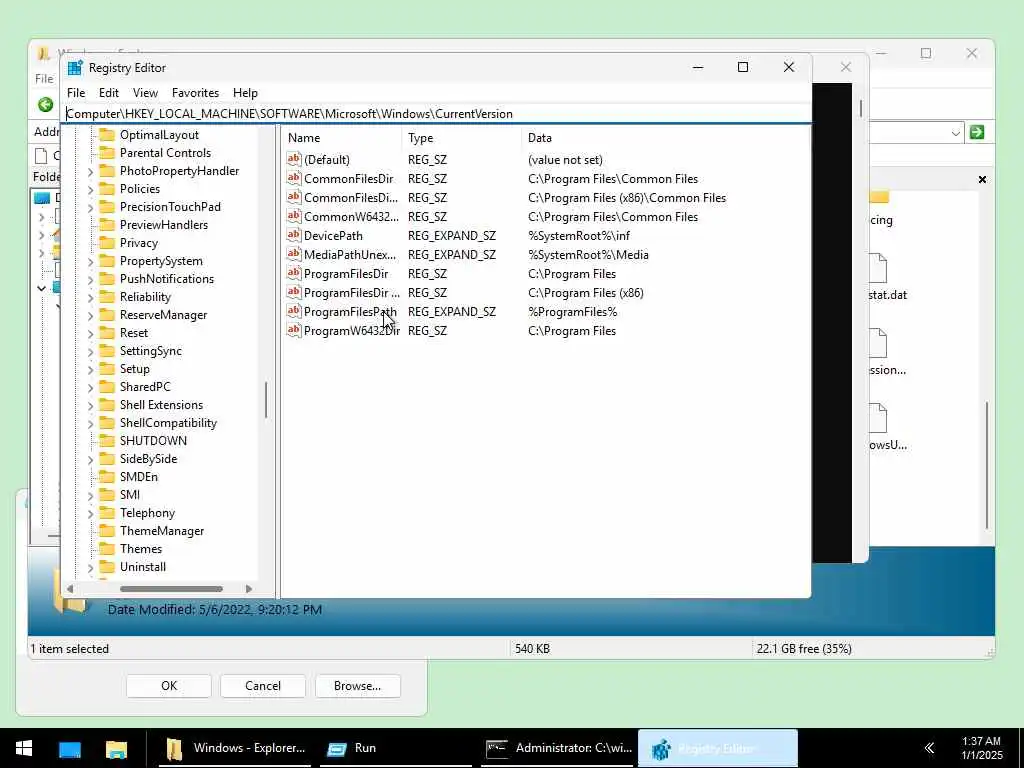Click the Privacy folder icon
1024x768 pixels.
click(107, 243)
